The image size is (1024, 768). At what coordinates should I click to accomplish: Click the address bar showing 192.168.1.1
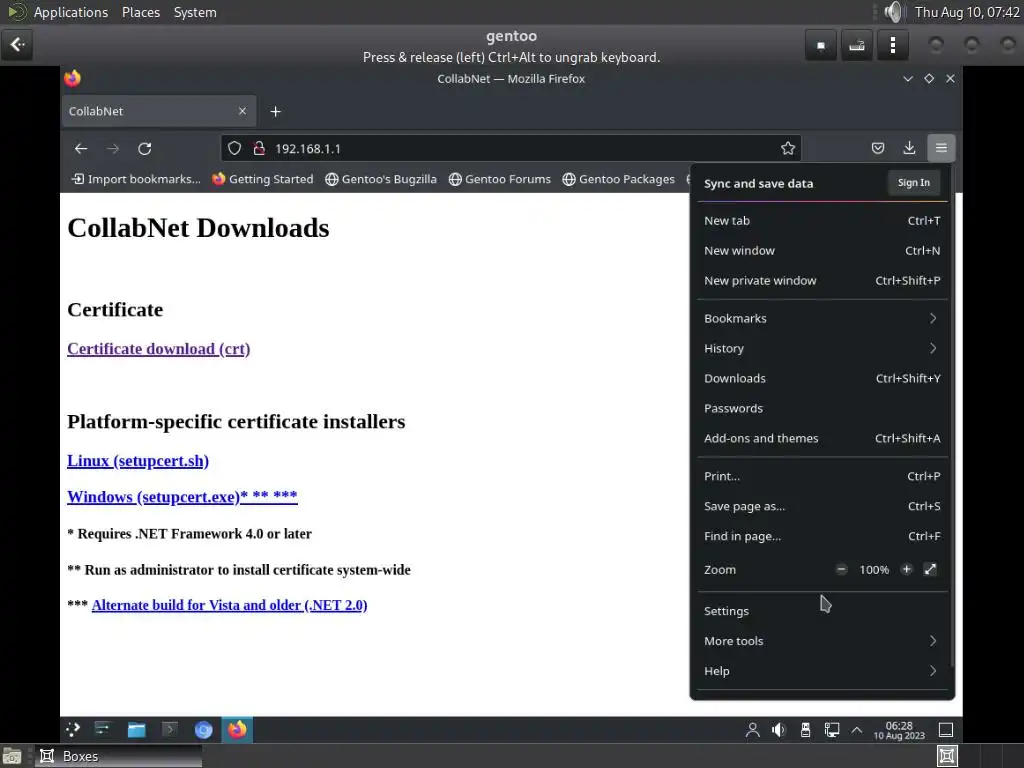[511, 149]
